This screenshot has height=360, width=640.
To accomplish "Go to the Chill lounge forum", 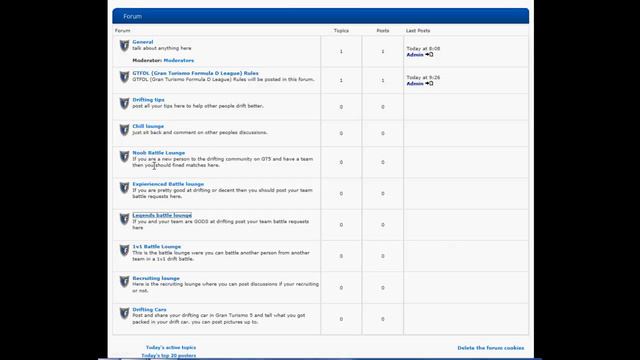I will [148, 127].
